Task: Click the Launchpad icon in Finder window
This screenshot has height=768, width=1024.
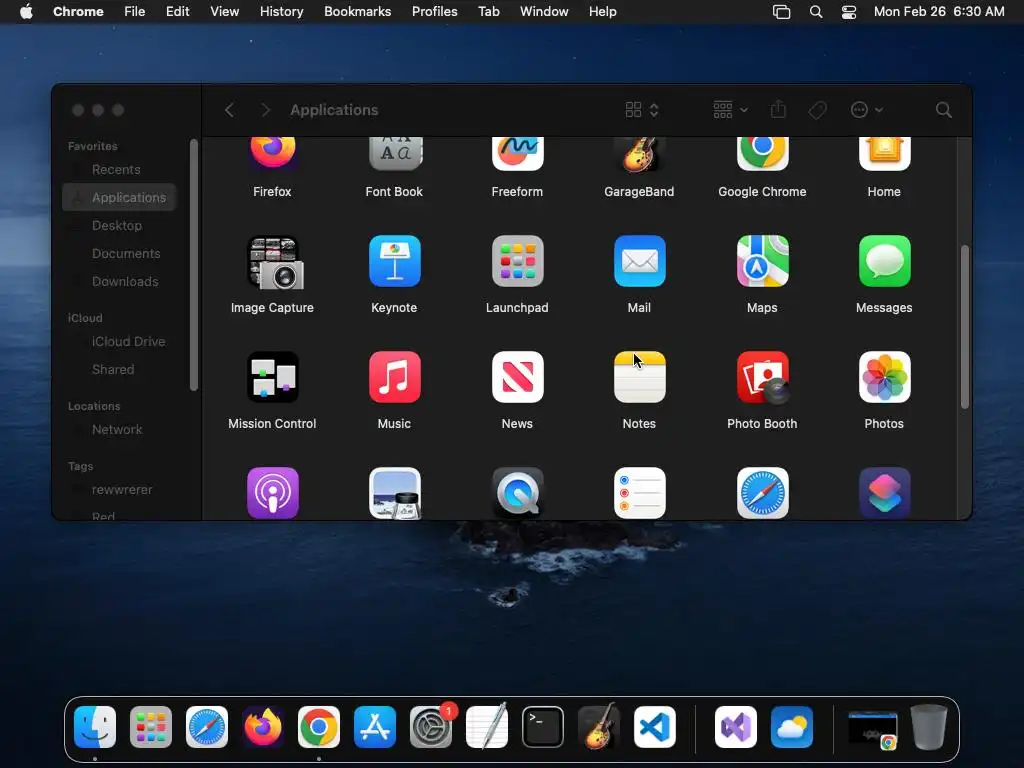Action: tap(517, 261)
